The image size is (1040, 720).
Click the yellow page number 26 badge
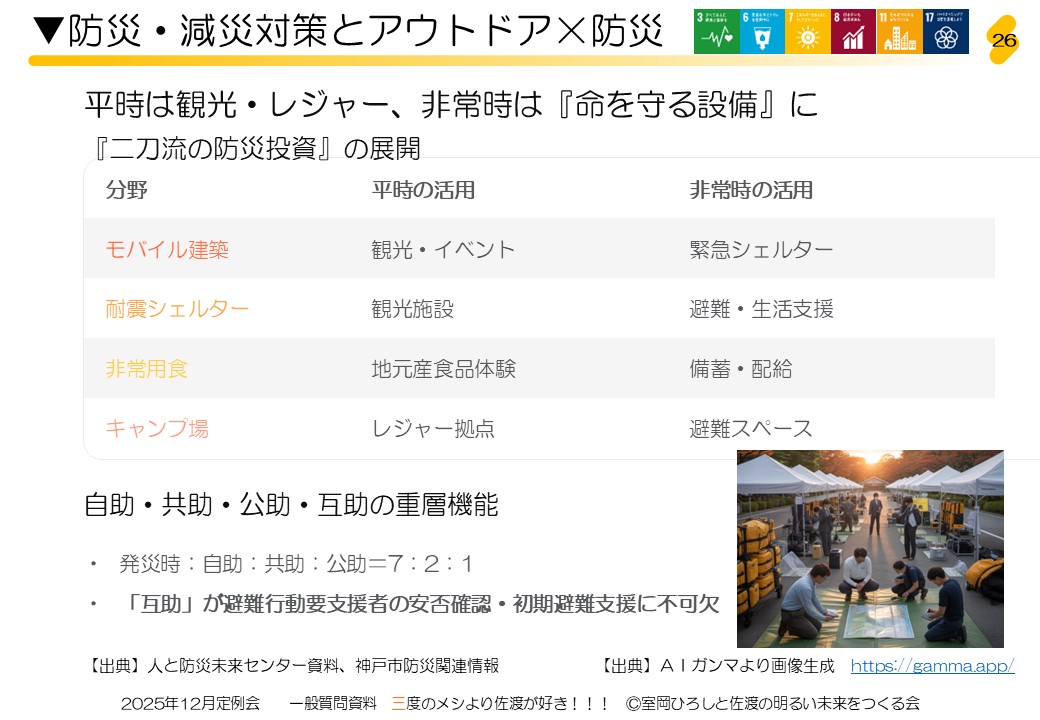click(1003, 40)
